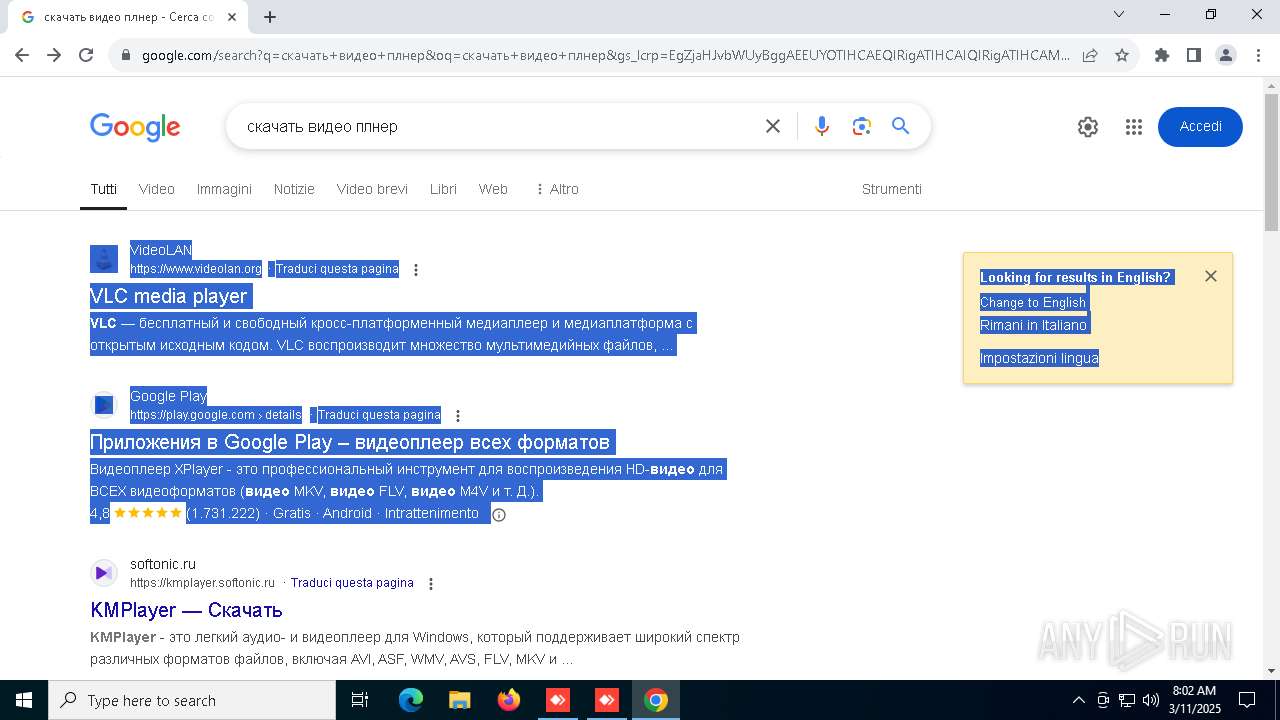The width and height of the screenshot is (1280, 720).
Task: Switch to the Video brevi tab
Action: click(x=372, y=189)
